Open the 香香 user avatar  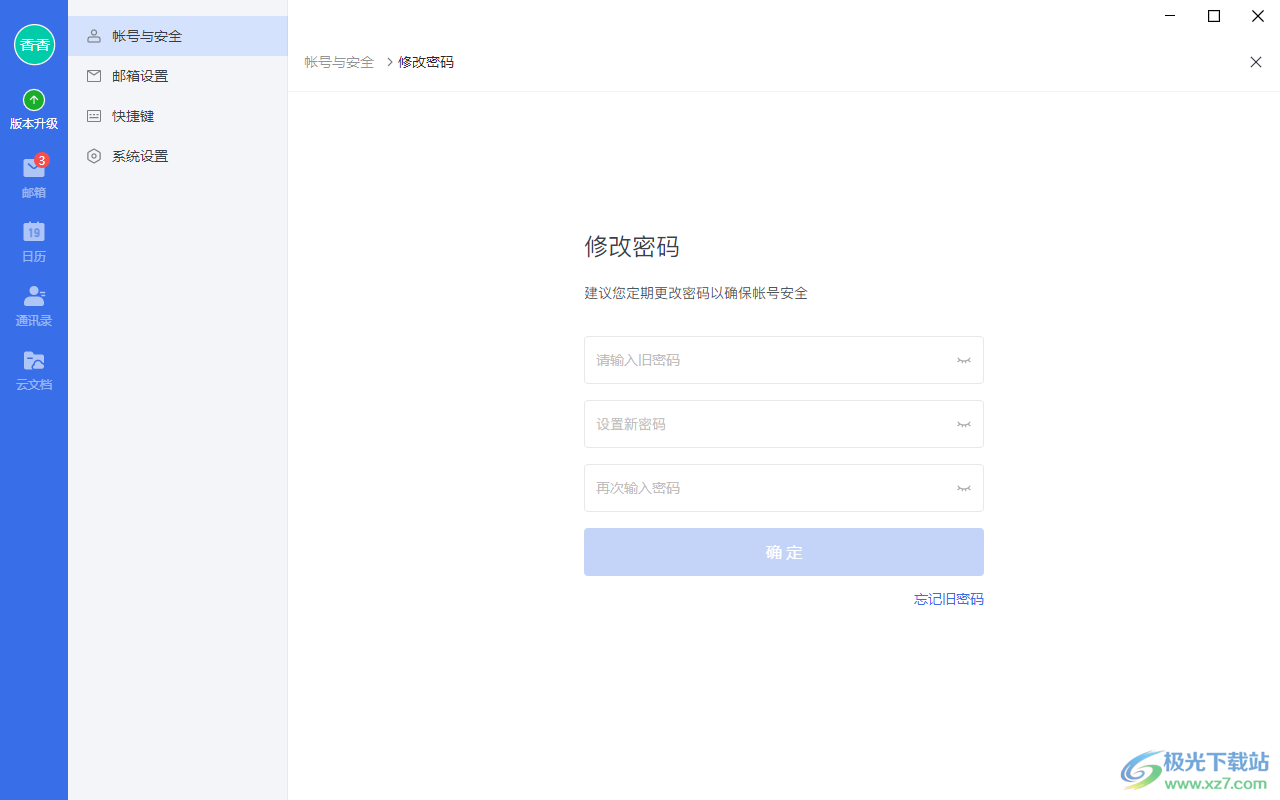click(x=34, y=45)
